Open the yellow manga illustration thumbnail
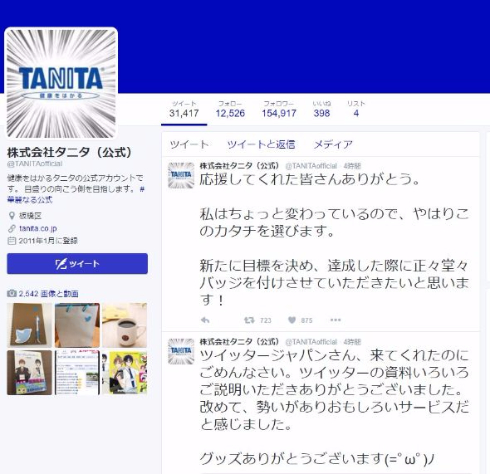This screenshot has height=474, width=490. click(125, 372)
